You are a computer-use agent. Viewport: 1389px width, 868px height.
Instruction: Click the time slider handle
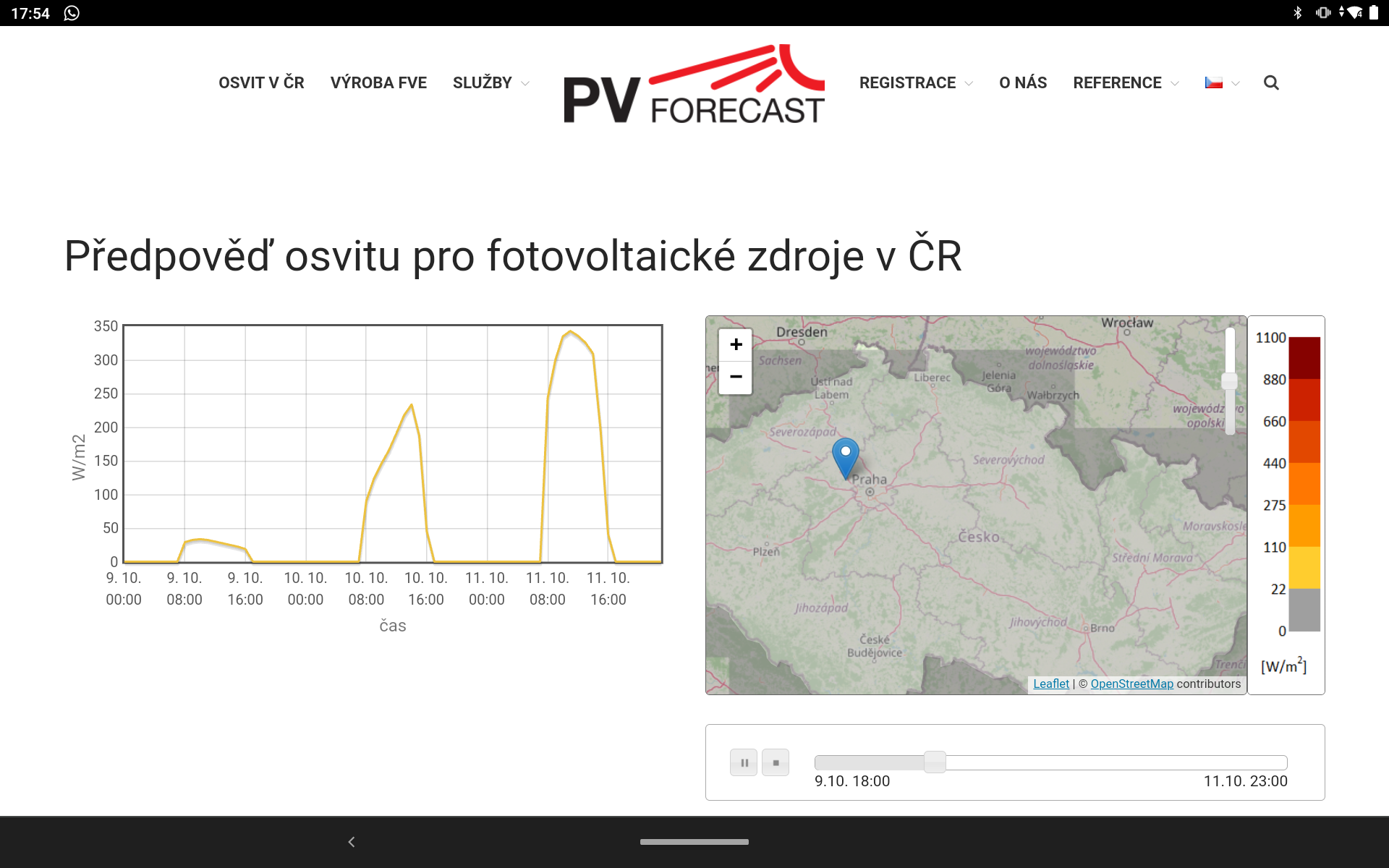coord(935,762)
